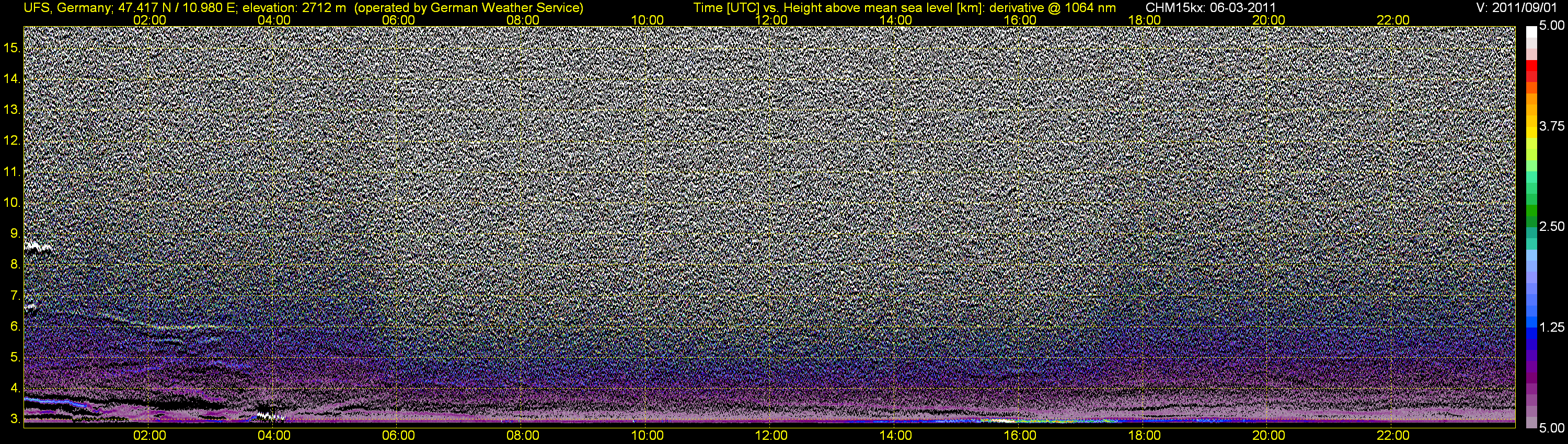
Task: Click the 8 km height axis label
Action: 15,265
